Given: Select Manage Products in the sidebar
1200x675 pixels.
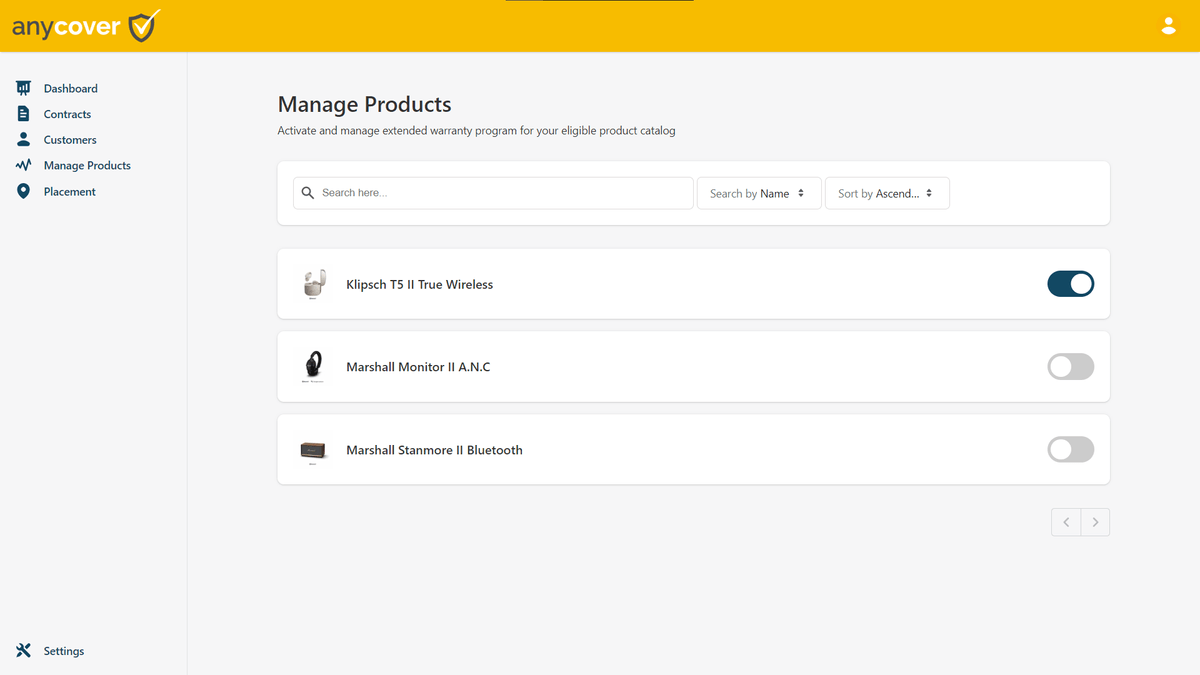Looking at the screenshot, I should click(87, 165).
